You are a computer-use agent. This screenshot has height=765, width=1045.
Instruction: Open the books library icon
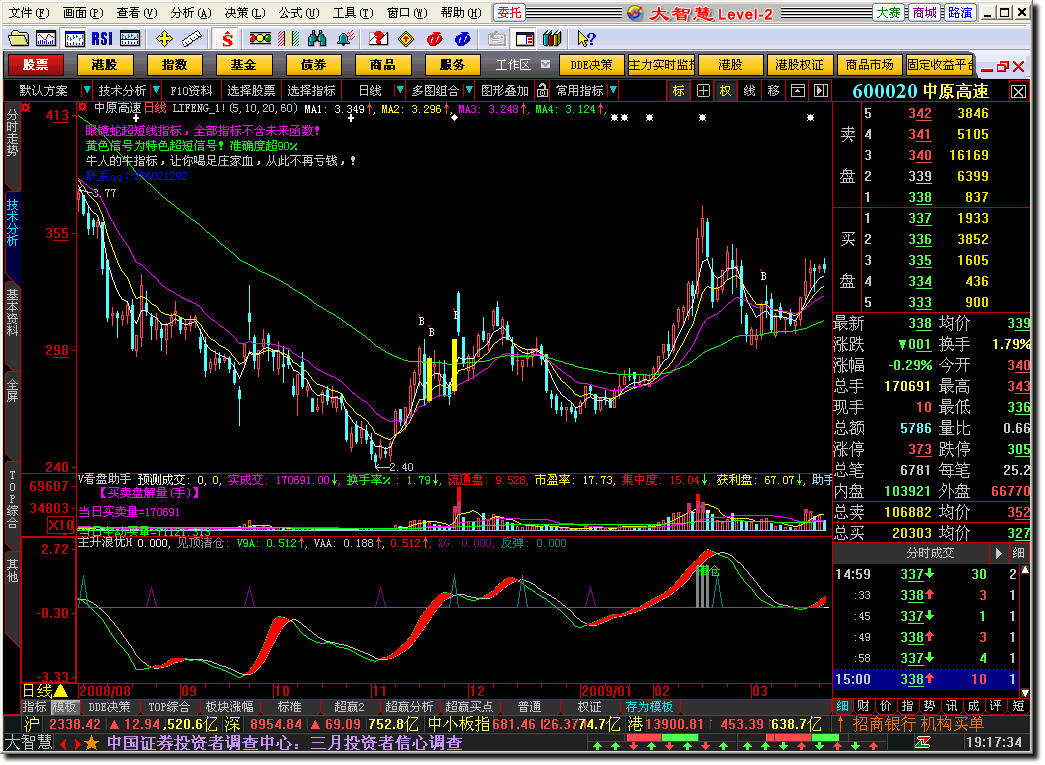[x=552, y=39]
